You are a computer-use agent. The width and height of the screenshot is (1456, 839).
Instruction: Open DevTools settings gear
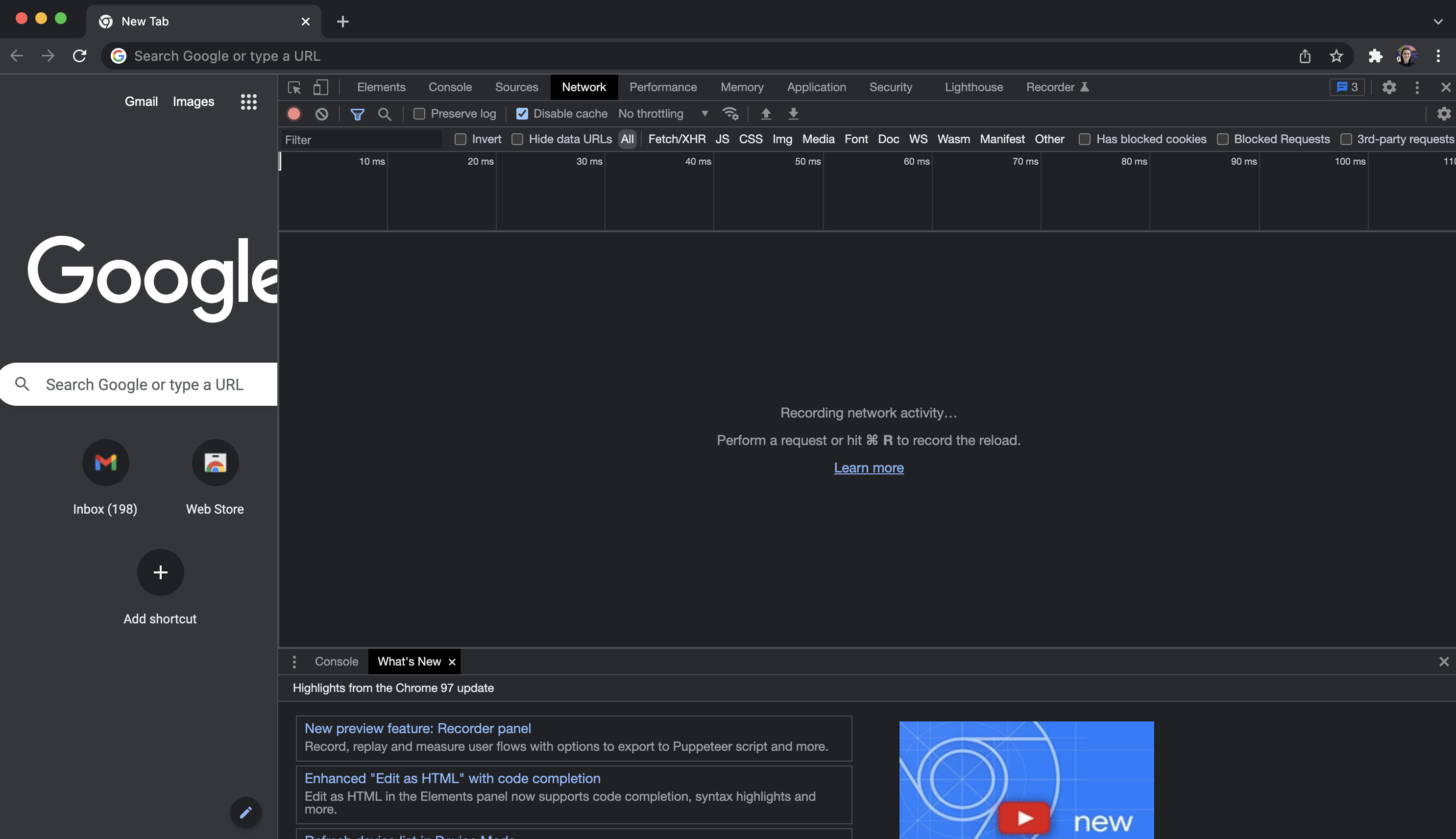click(x=1389, y=87)
